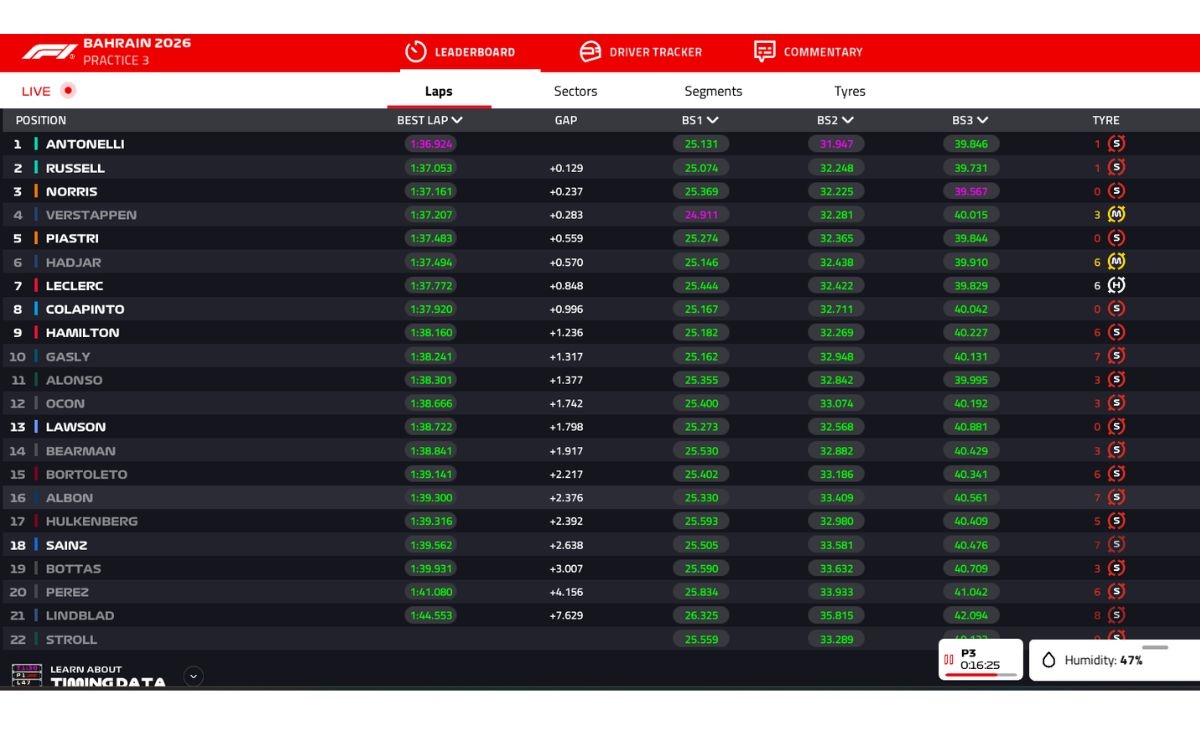The width and height of the screenshot is (1200, 729).
Task: Click Russell's gap value +0.129
Action: (x=566, y=168)
